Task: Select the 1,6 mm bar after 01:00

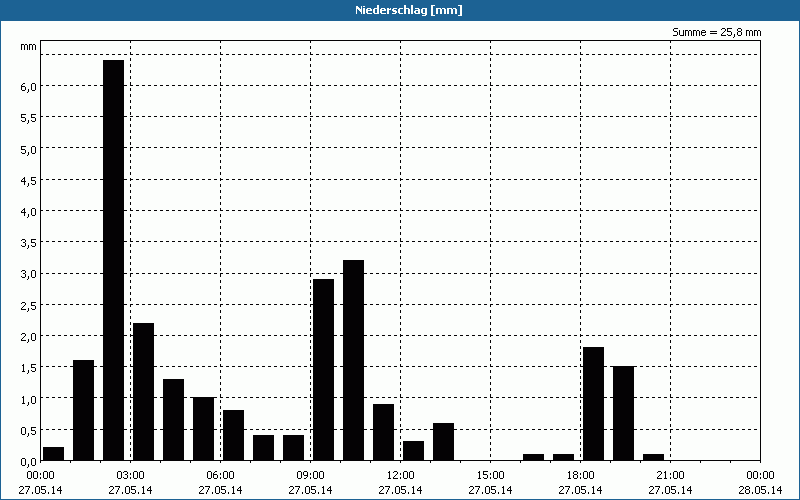Action: [x=84, y=410]
